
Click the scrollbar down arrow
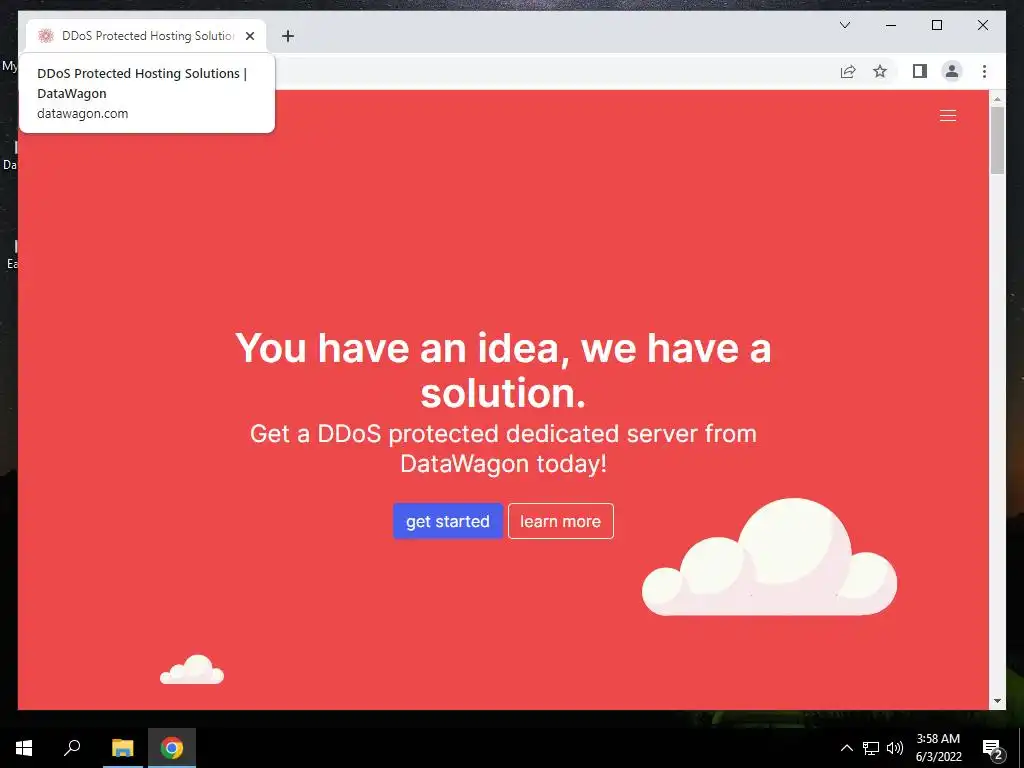pyautogui.click(x=997, y=701)
